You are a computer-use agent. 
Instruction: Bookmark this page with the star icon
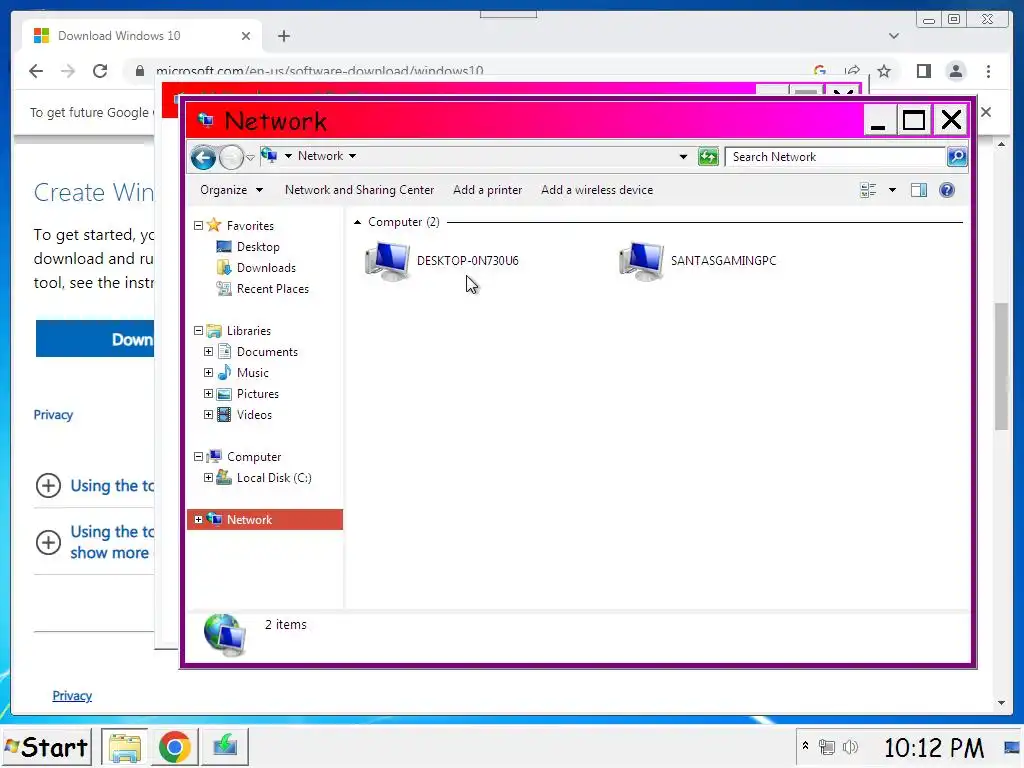pyautogui.click(x=884, y=71)
